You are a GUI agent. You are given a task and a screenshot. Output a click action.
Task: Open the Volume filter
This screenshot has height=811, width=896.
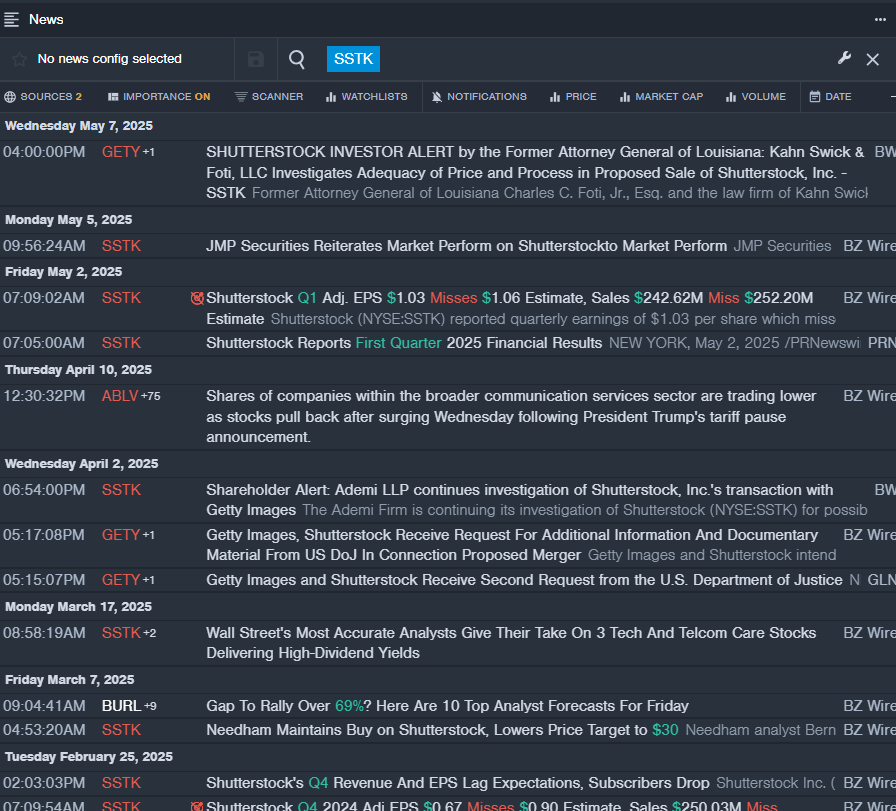755,97
